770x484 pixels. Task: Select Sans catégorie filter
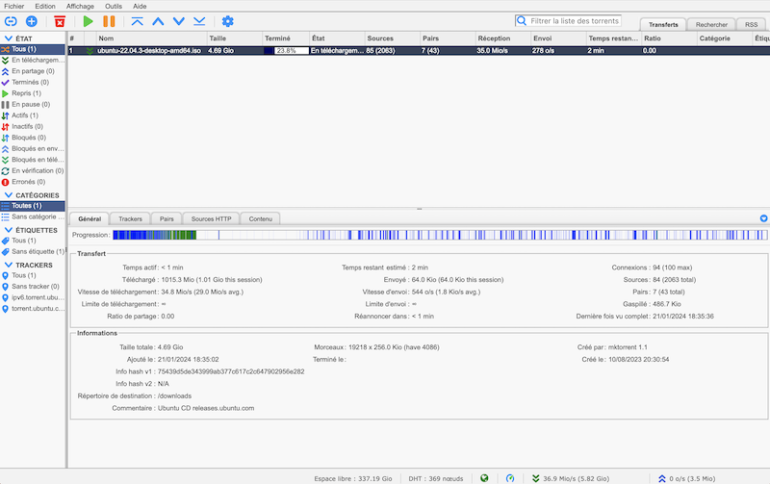32,216
